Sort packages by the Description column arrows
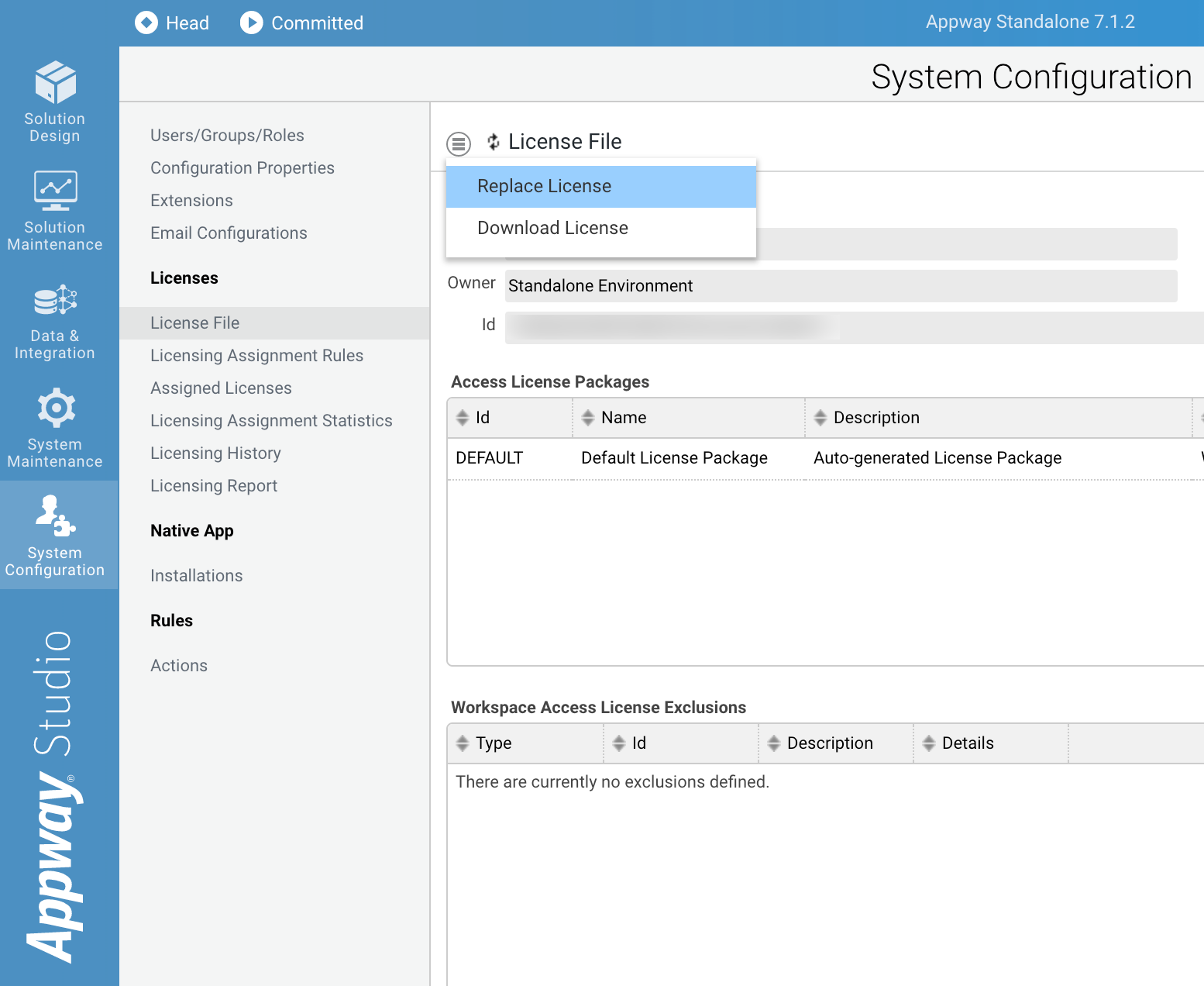 (821, 417)
